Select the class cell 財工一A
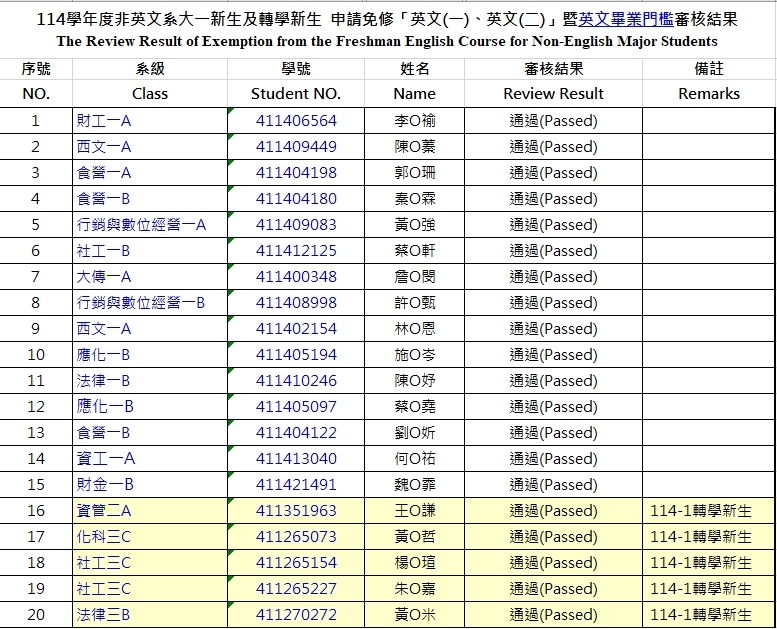 [105, 121]
